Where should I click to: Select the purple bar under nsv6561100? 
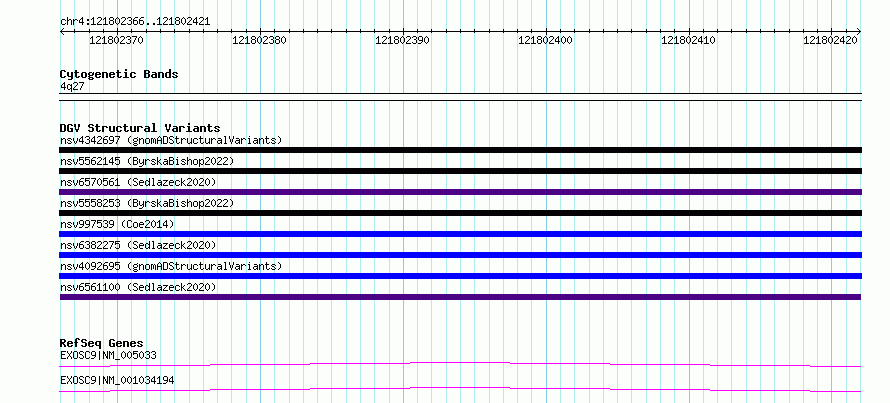click(x=460, y=297)
